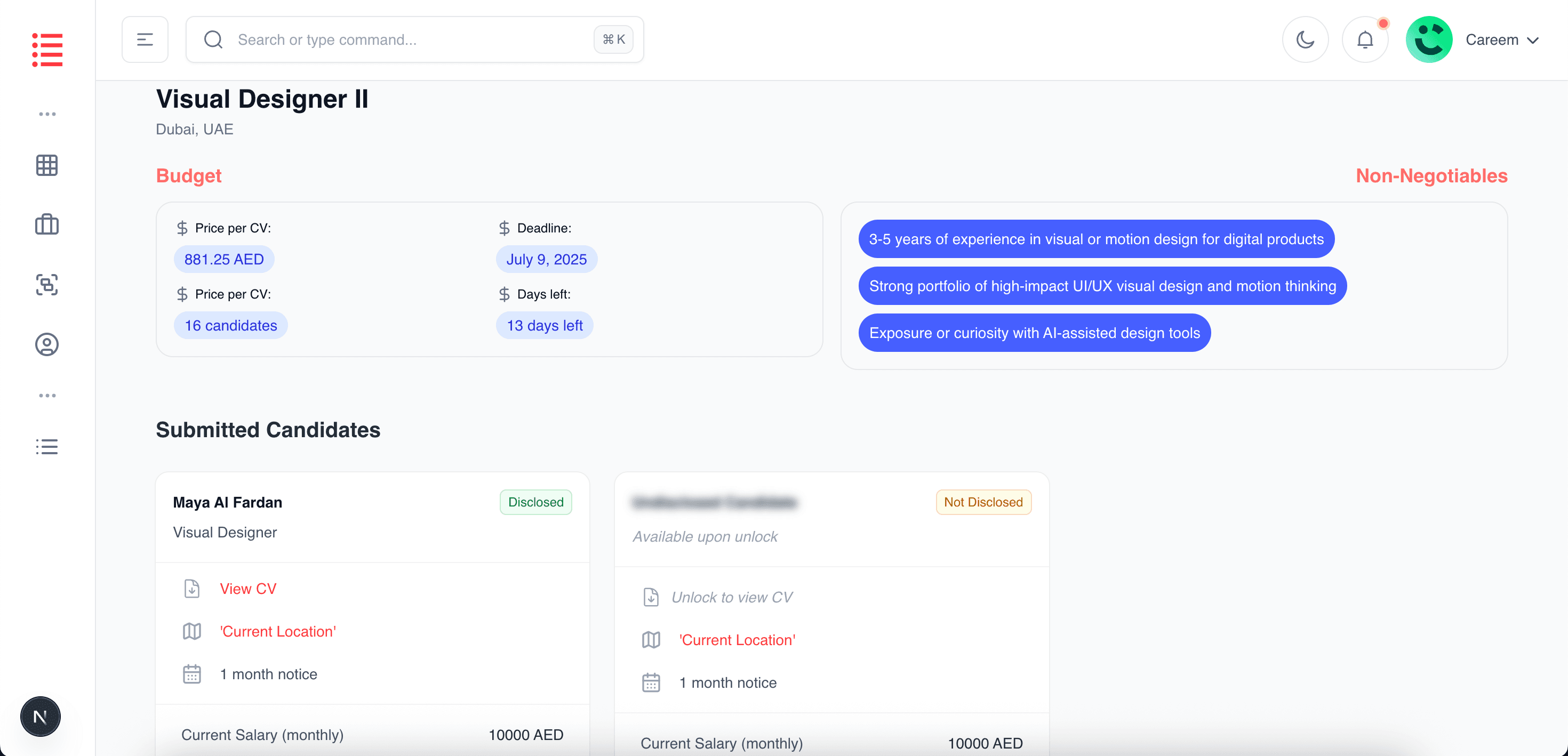Toggle the sidebar with hamburger button
The image size is (1568, 756).
point(145,39)
